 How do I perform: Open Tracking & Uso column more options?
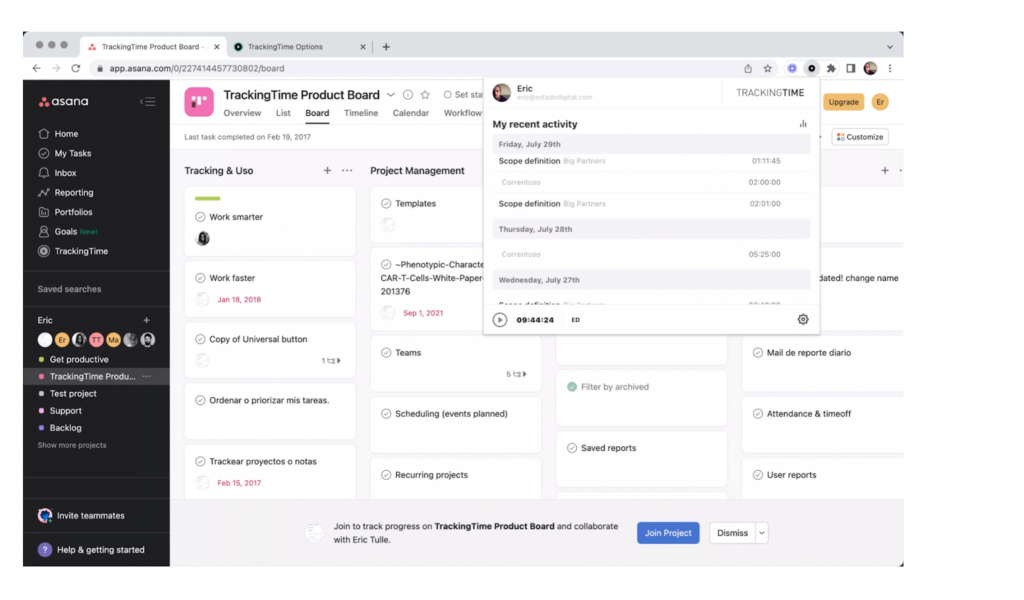(347, 171)
